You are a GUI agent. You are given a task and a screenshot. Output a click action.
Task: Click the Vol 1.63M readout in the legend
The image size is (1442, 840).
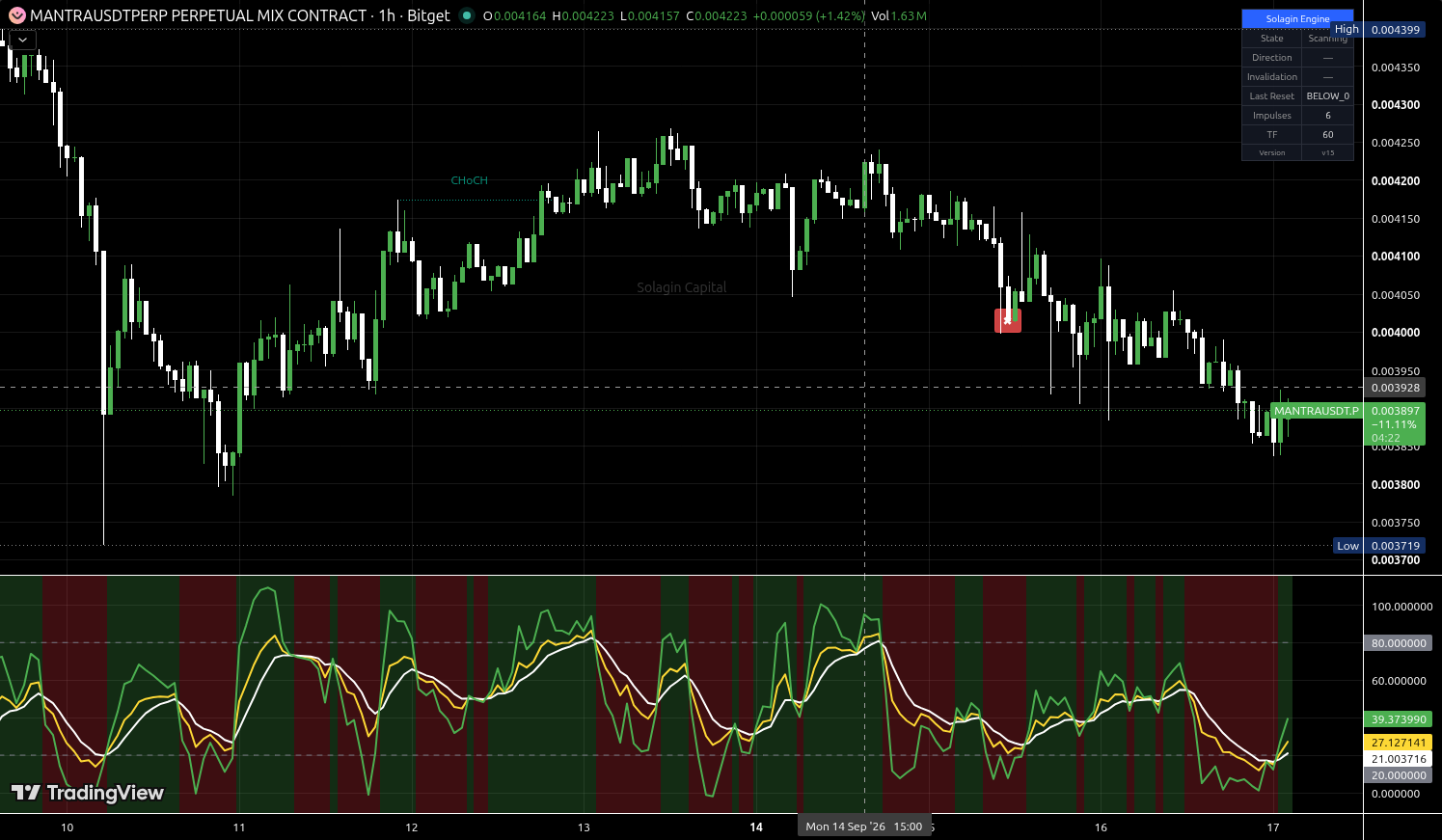coord(899,16)
